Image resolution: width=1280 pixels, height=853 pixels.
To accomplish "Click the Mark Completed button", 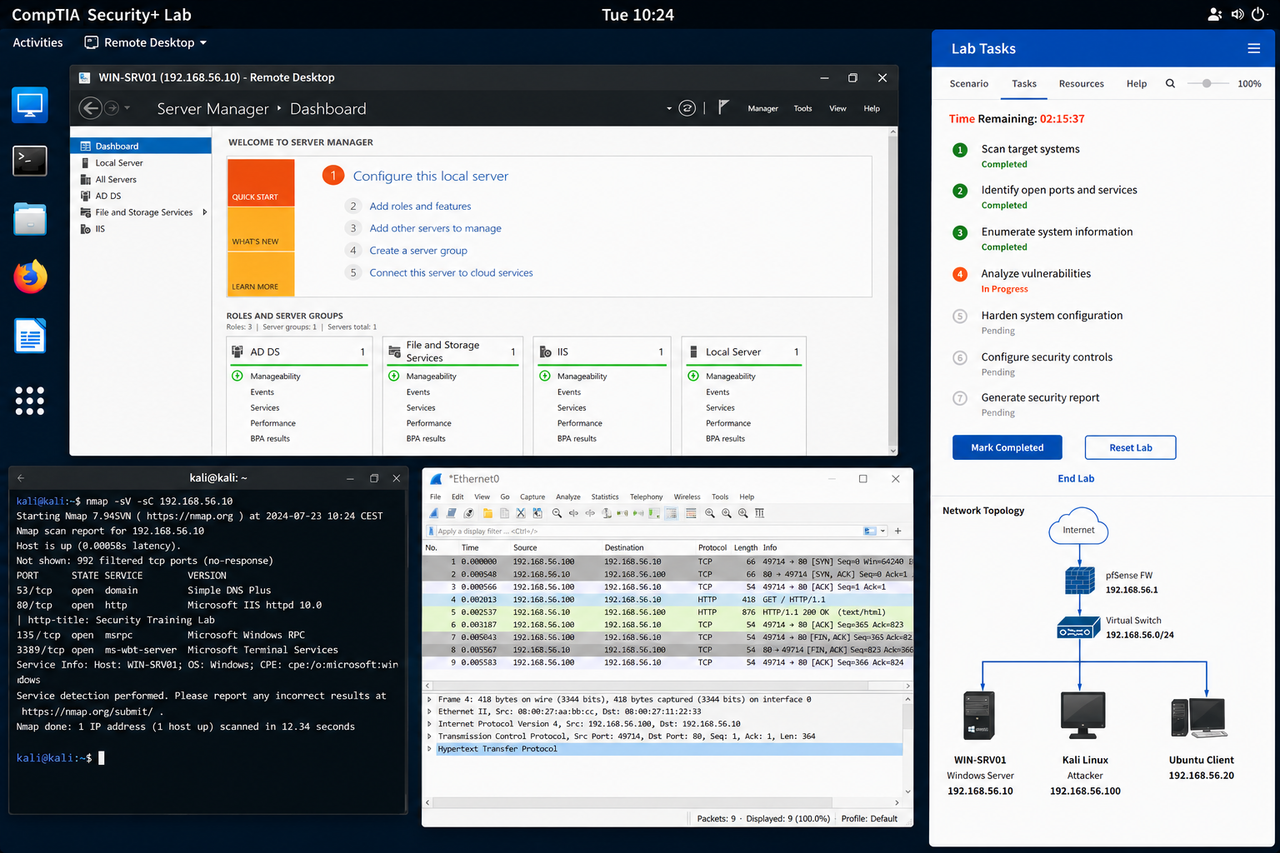I will pos(1007,447).
